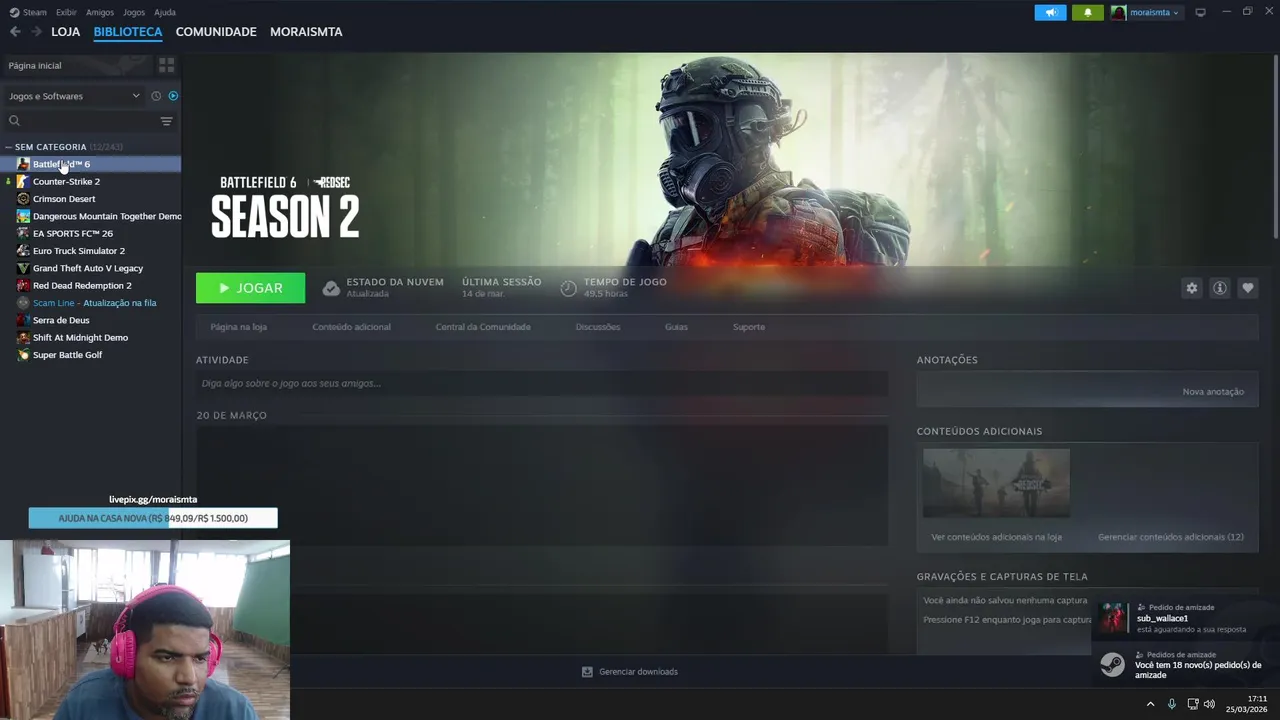This screenshot has width=1280, height=720.
Task: Click the Grand Theft Auto V Legacy icon
Action: (23, 268)
